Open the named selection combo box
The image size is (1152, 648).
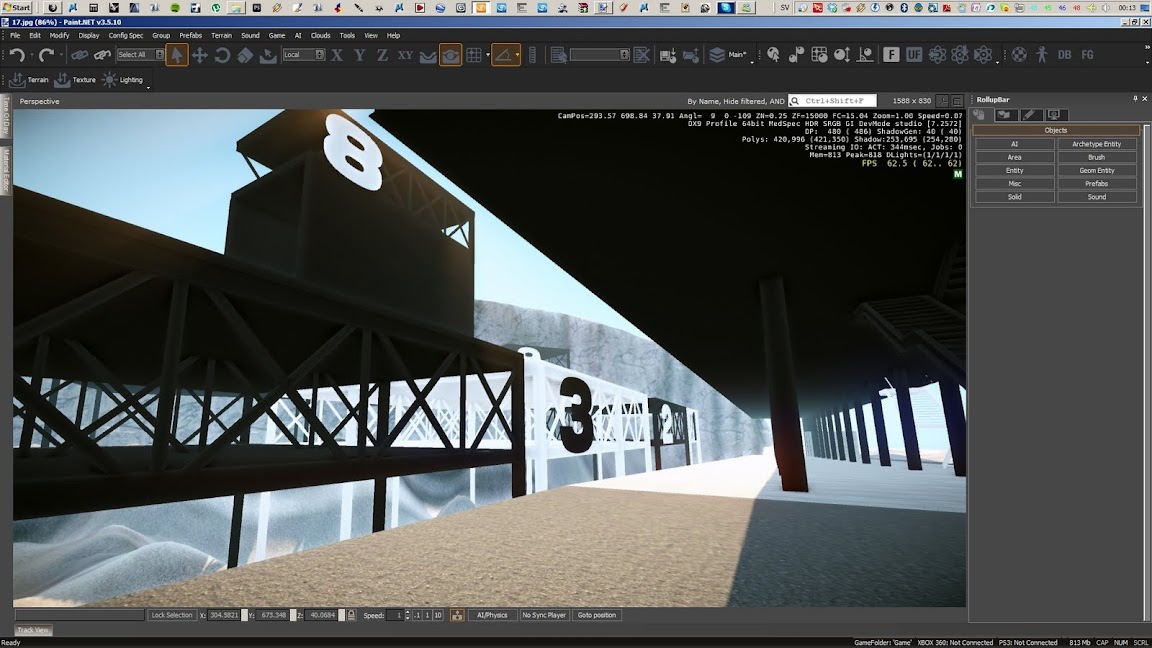pos(600,54)
